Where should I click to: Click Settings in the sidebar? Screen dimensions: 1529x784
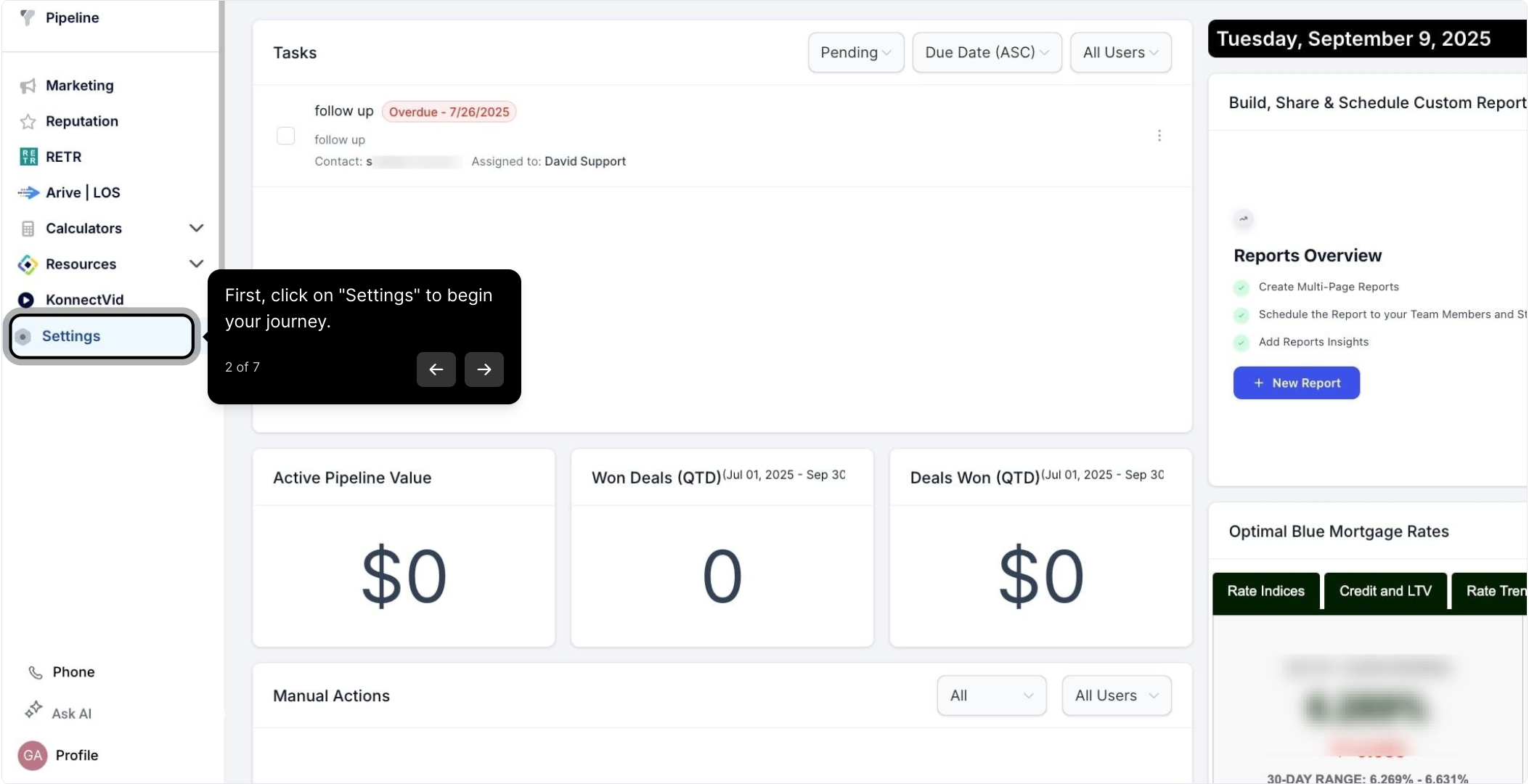click(102, 336)
